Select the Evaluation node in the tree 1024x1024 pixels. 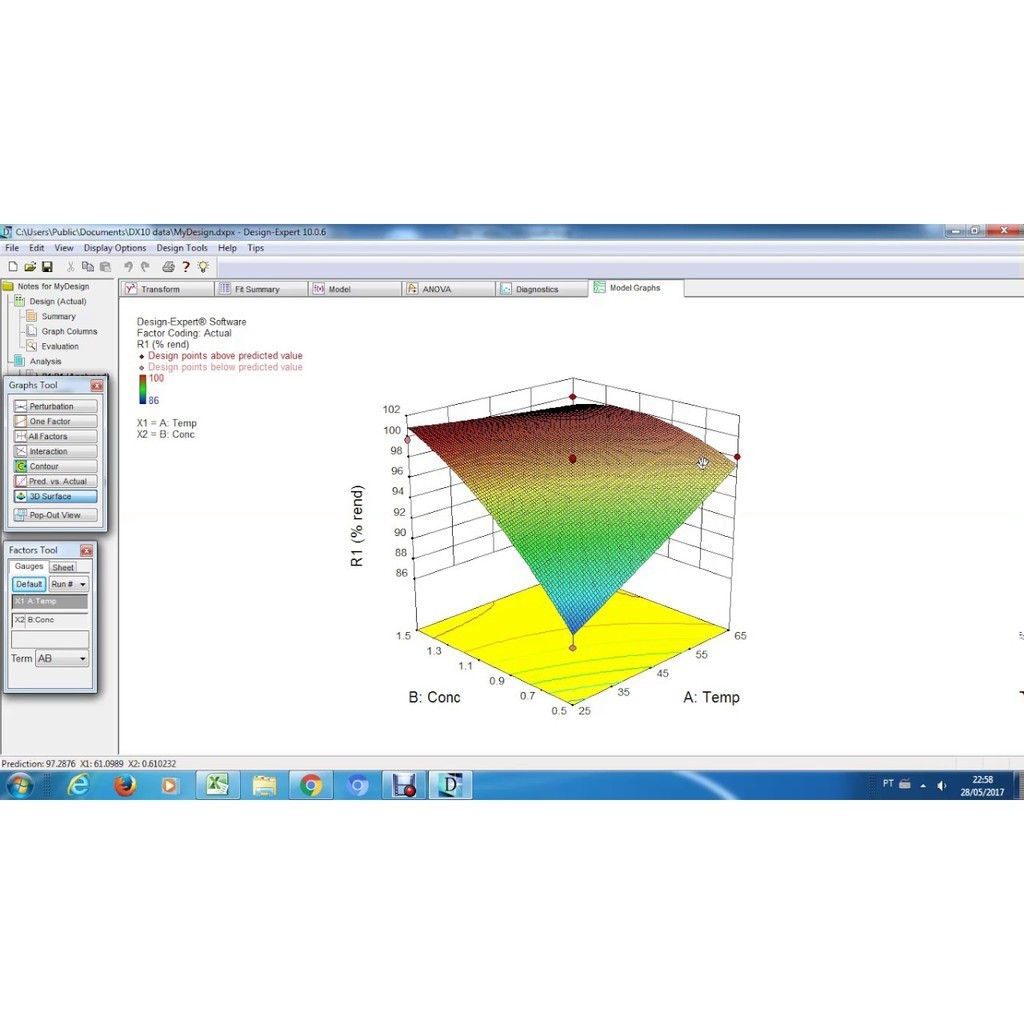(x=59, y=346)
